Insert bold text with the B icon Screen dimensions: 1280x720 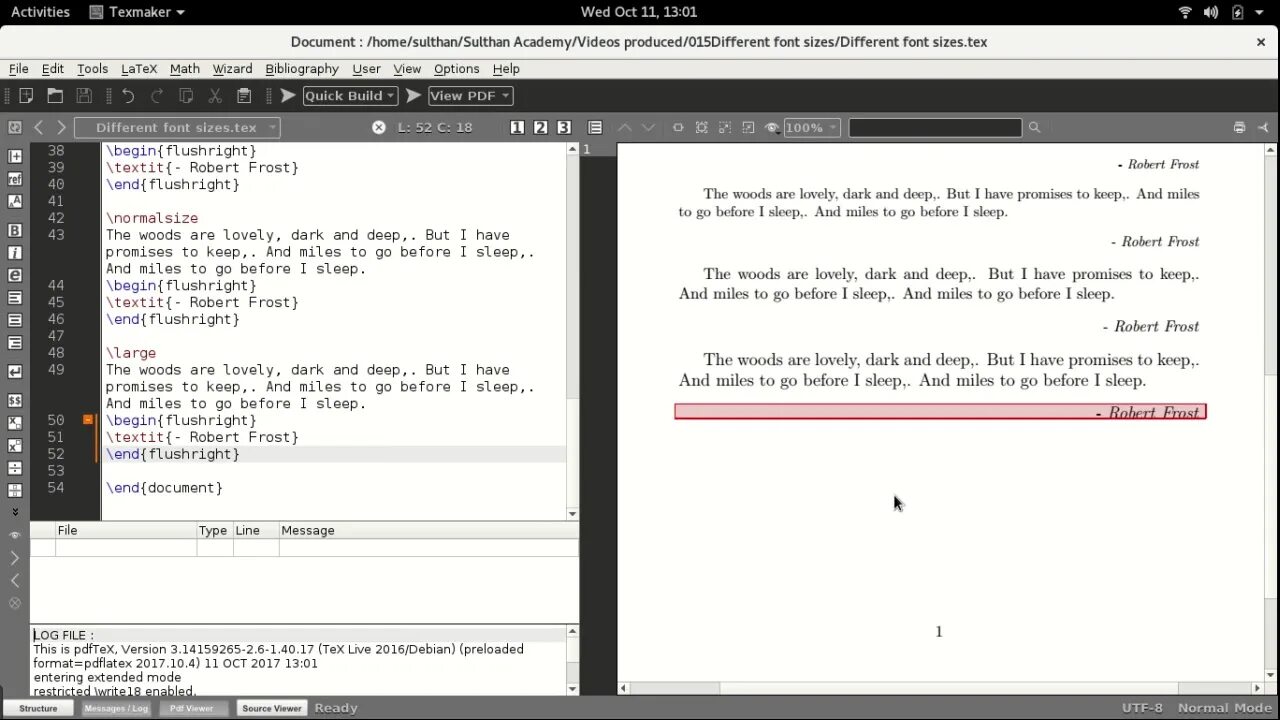[x=15, y=231]
